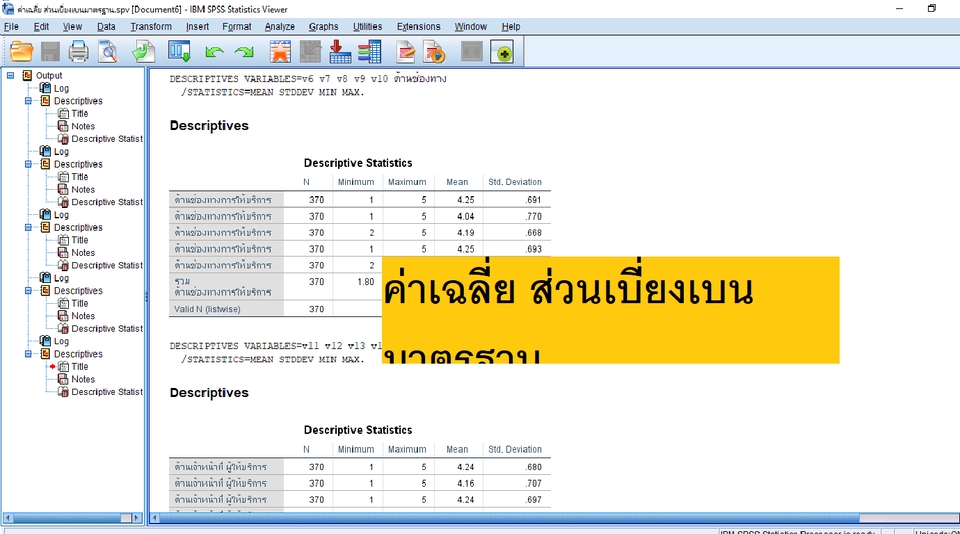This screenshot has height=534, width=960.
Task: Click the Export output icon
Action: [x=144, y=51]
